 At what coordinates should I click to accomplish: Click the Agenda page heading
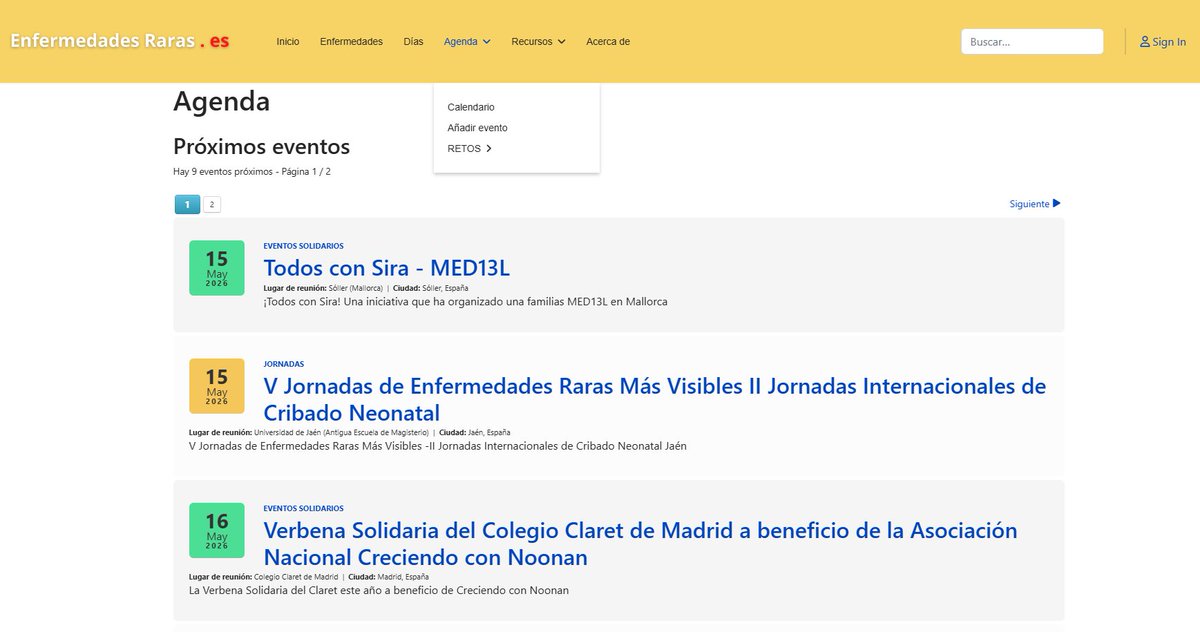click(x=221, y=102)
